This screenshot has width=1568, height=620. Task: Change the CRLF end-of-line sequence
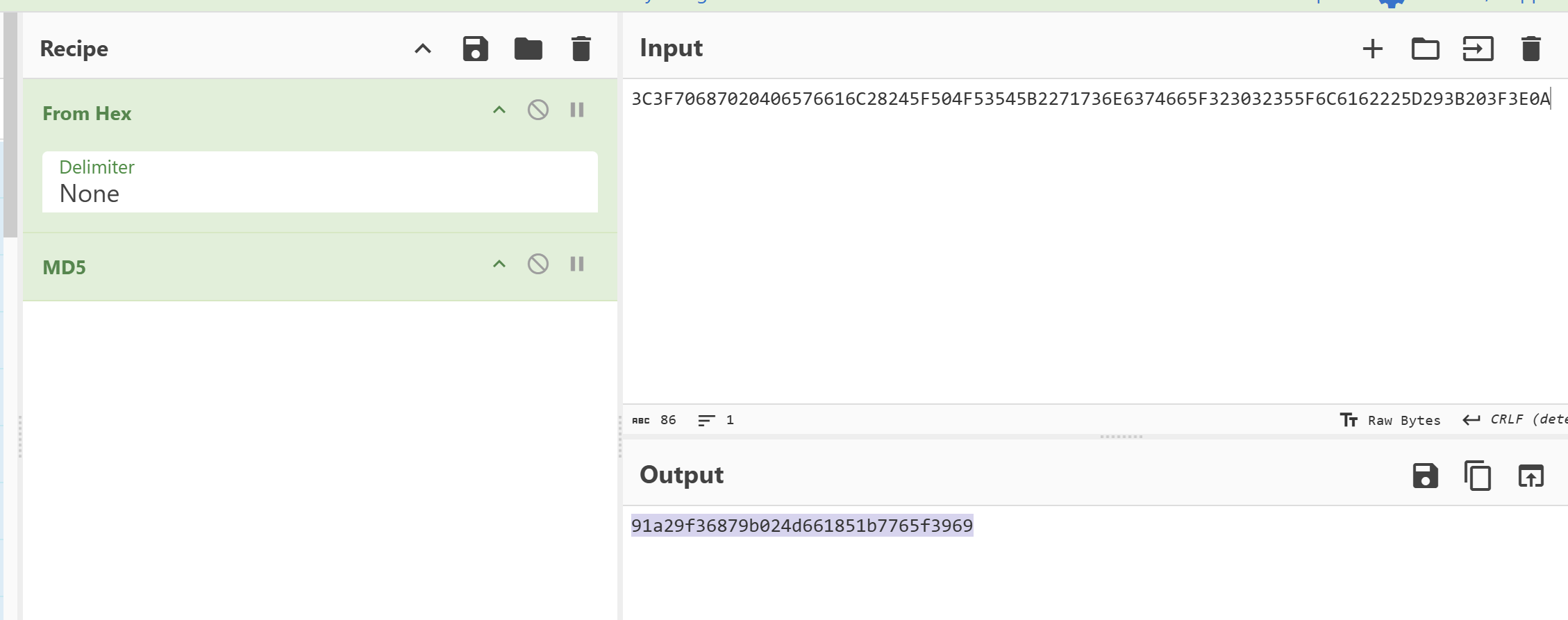[x=1514, y=420]
